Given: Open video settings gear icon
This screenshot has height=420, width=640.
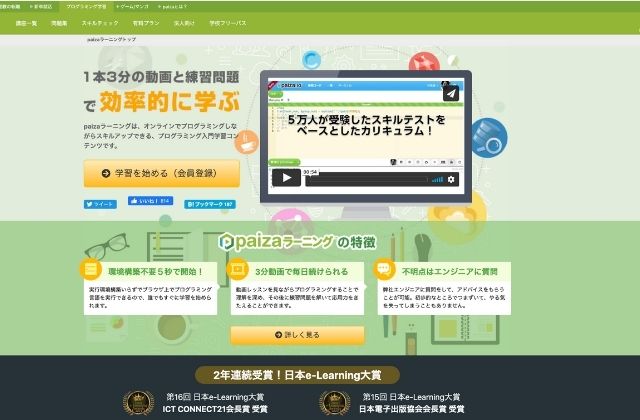Looking at the screenshot, I should pyautogui.click(x=451, y=179).
